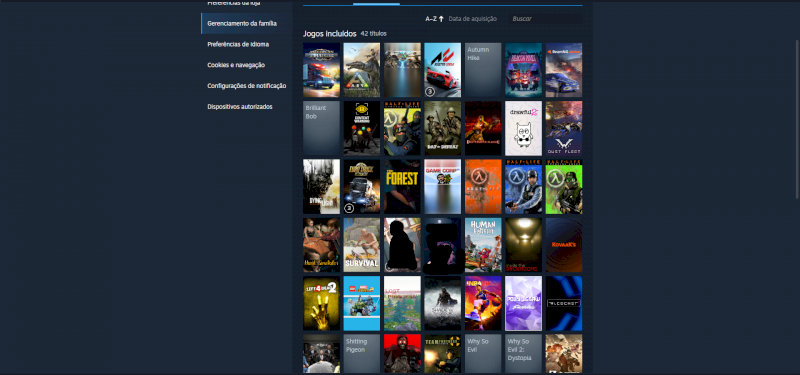Select the Hand Simulator card-table cover

(321, 245)
